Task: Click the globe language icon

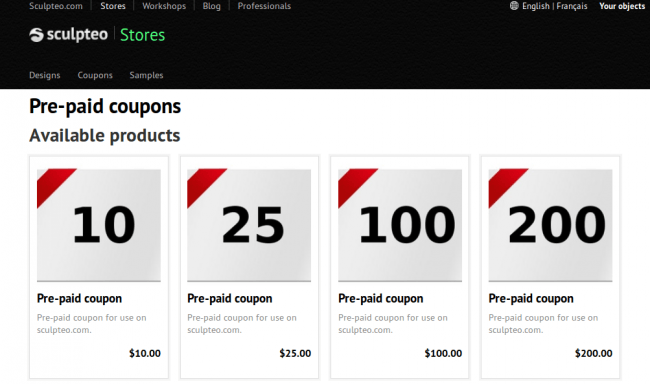Action: coord(514,6)
